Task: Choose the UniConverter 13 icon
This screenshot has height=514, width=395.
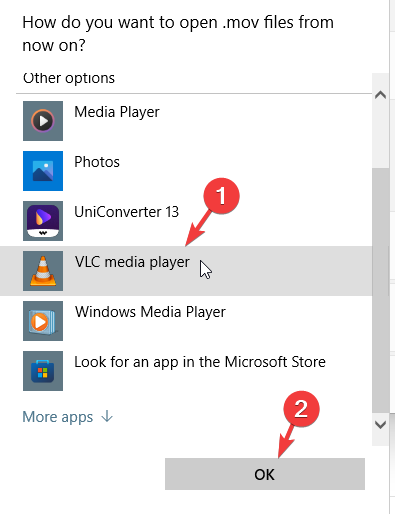Action: click(x=43, y=221)
